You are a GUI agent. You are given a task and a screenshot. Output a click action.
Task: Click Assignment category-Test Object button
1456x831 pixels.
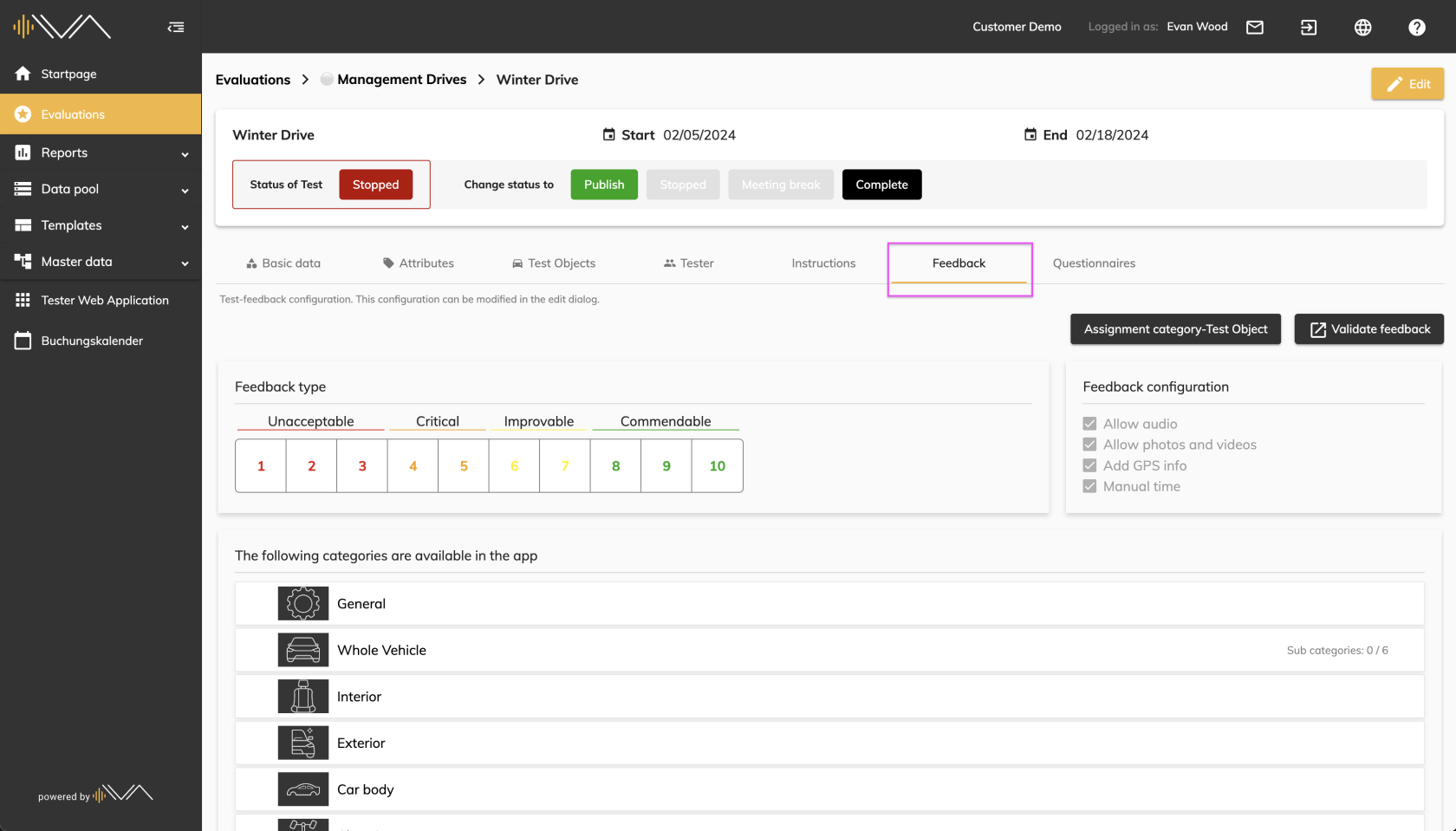[x=1175, y=329]
